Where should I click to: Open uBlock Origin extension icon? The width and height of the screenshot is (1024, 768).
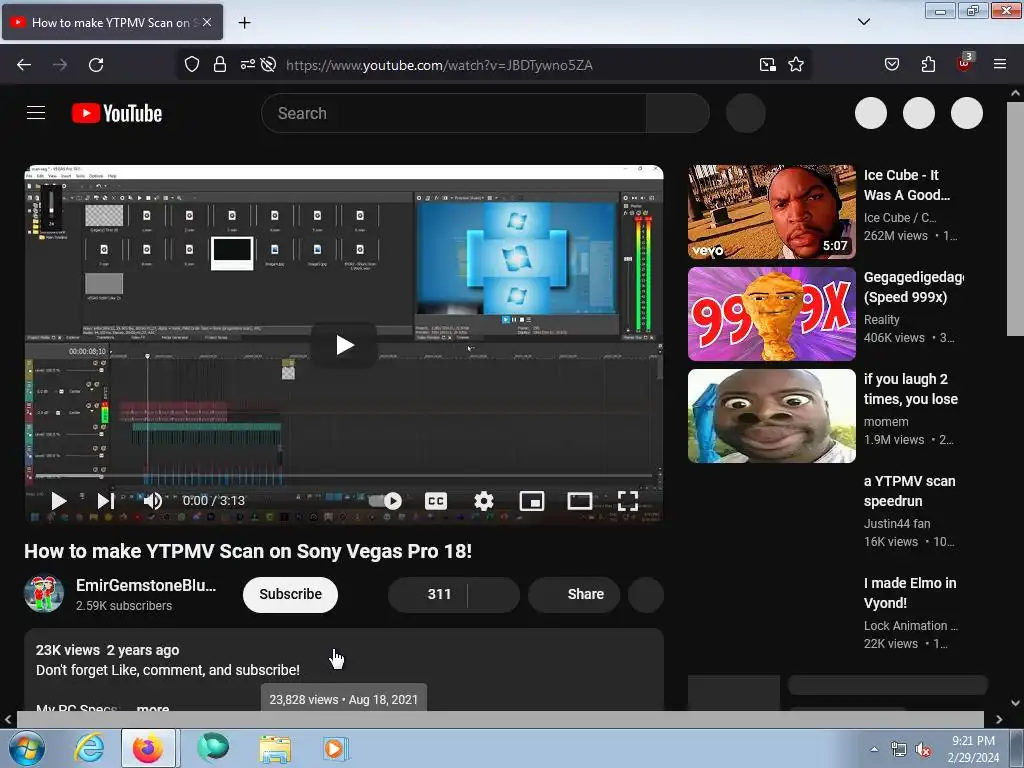965,63
